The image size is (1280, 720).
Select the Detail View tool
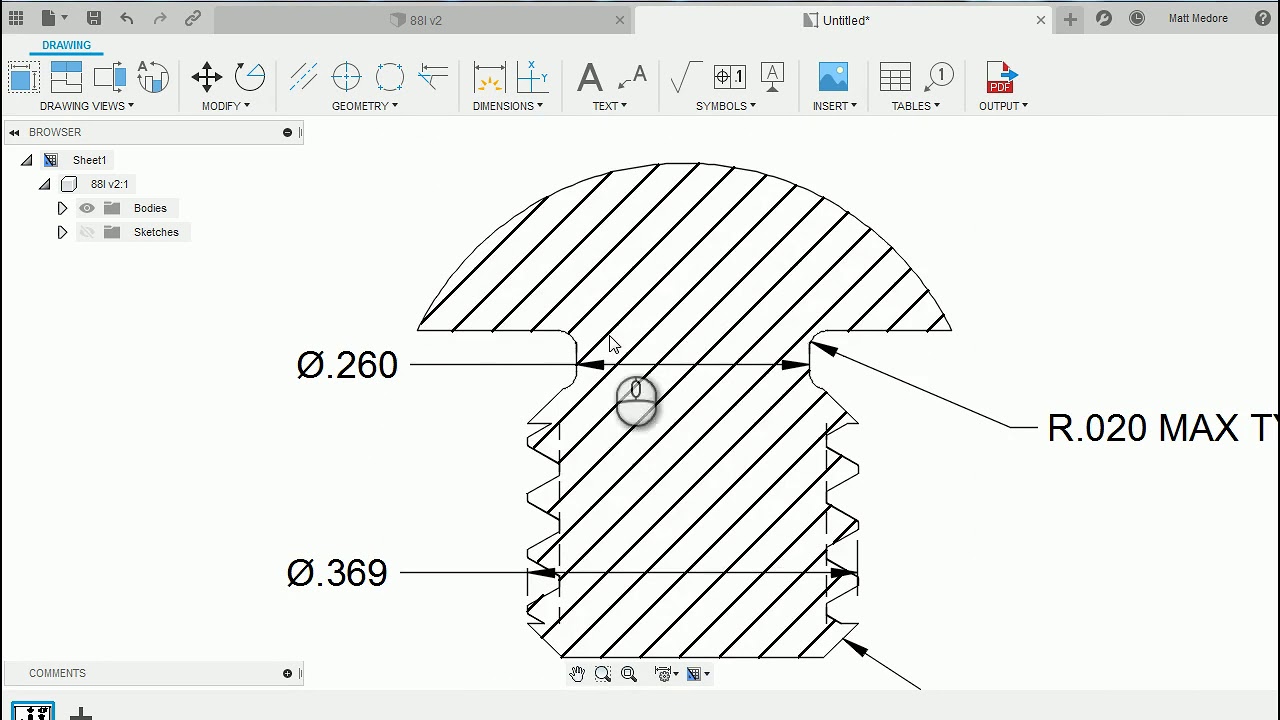(152, 77)
